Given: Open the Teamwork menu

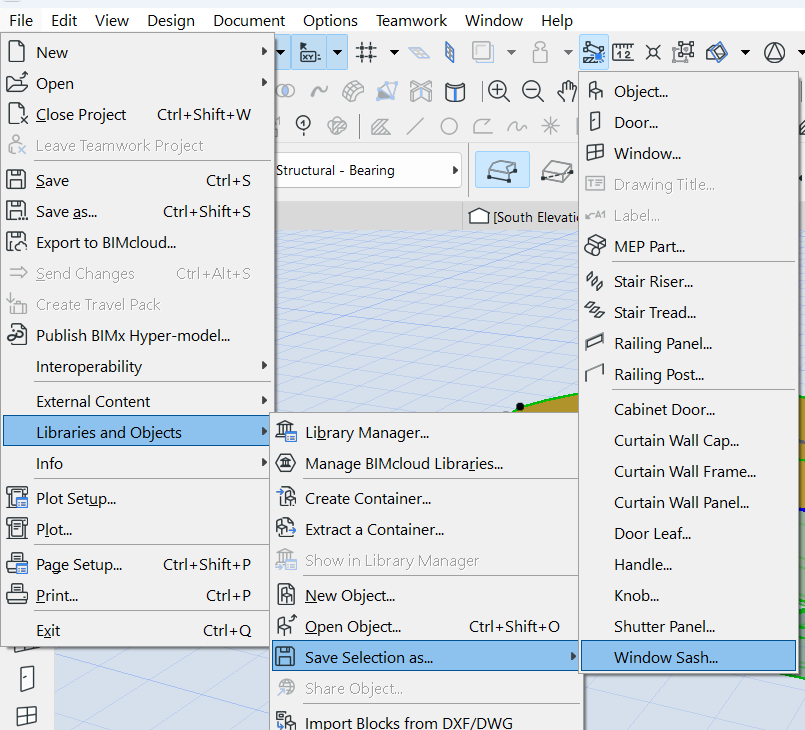Looking at the screenshot, I should (411, 21).
